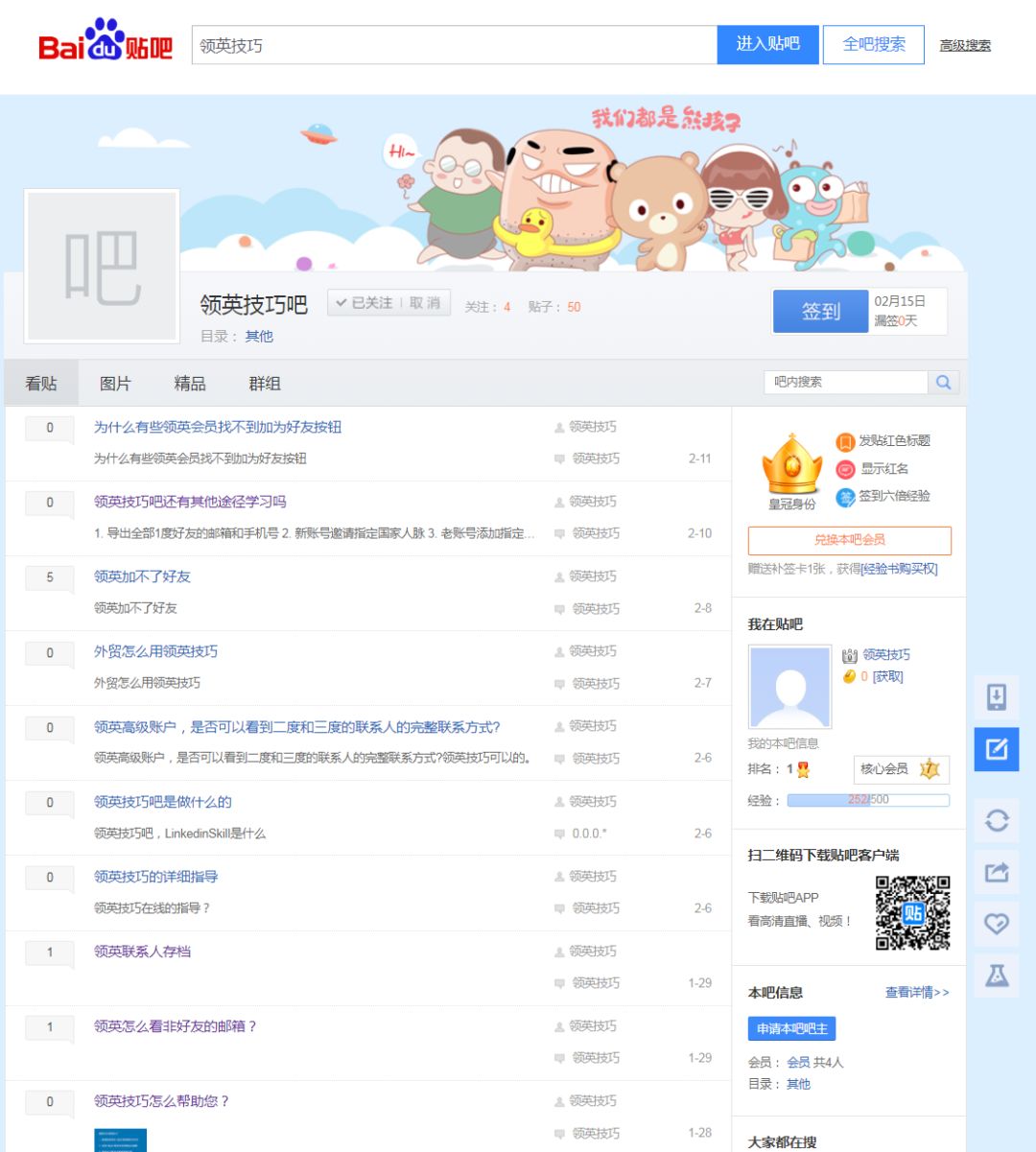Click the golden crown 皇冠身份 icon
This screenshot has width=1036, height=1152.
tap(791, 464)
